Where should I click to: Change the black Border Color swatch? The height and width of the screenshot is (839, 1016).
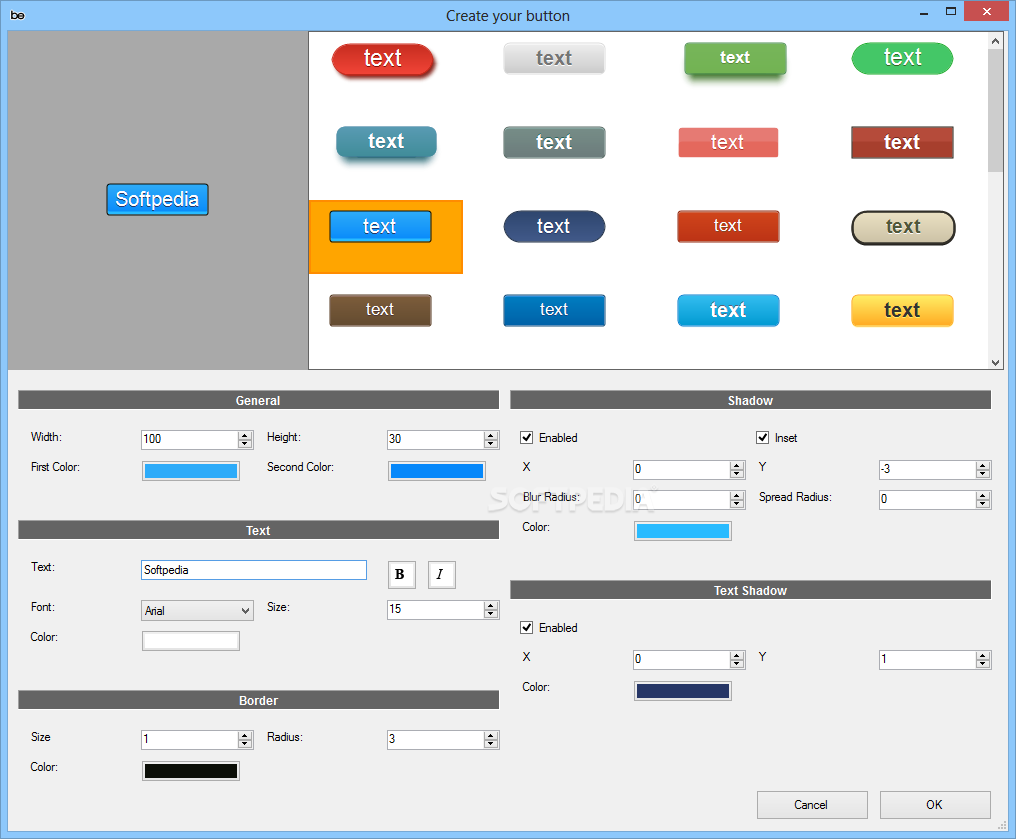(x=190, y=771)
